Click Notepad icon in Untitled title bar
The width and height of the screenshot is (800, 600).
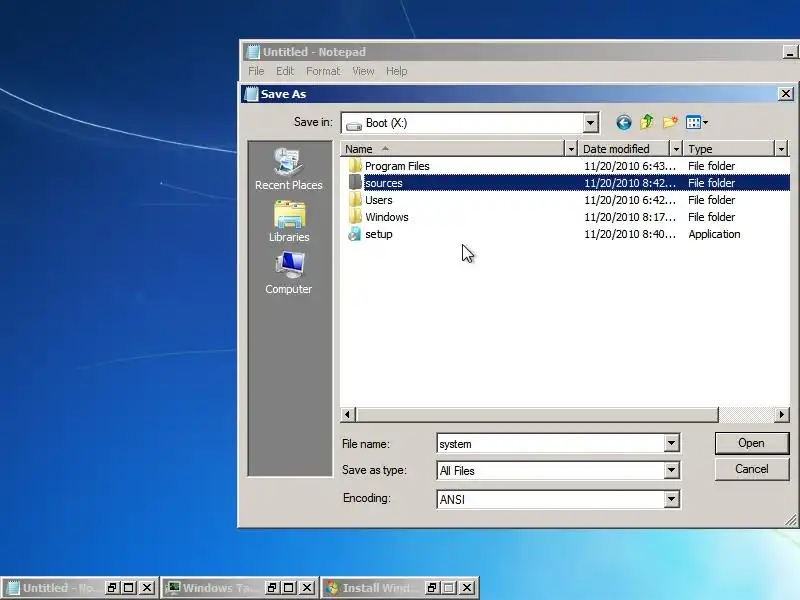[x=253, y=52]
